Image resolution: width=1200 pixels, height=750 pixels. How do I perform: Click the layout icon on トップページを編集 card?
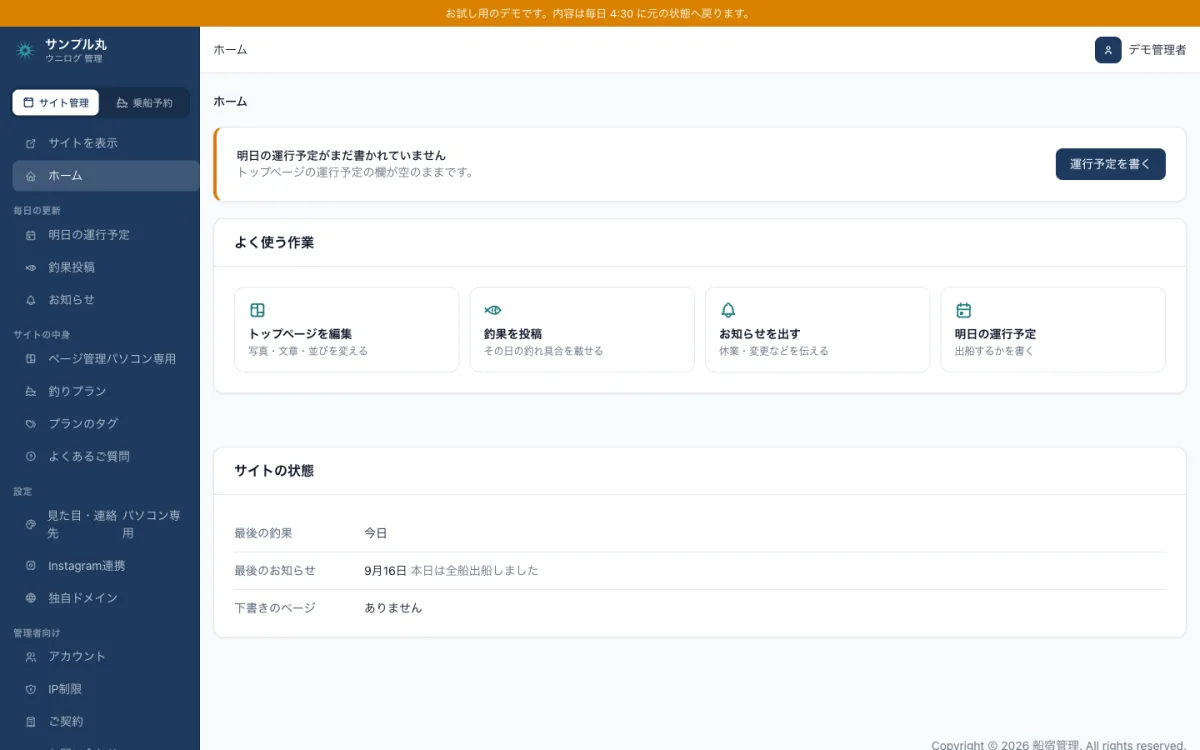click(x=257, y=310)
